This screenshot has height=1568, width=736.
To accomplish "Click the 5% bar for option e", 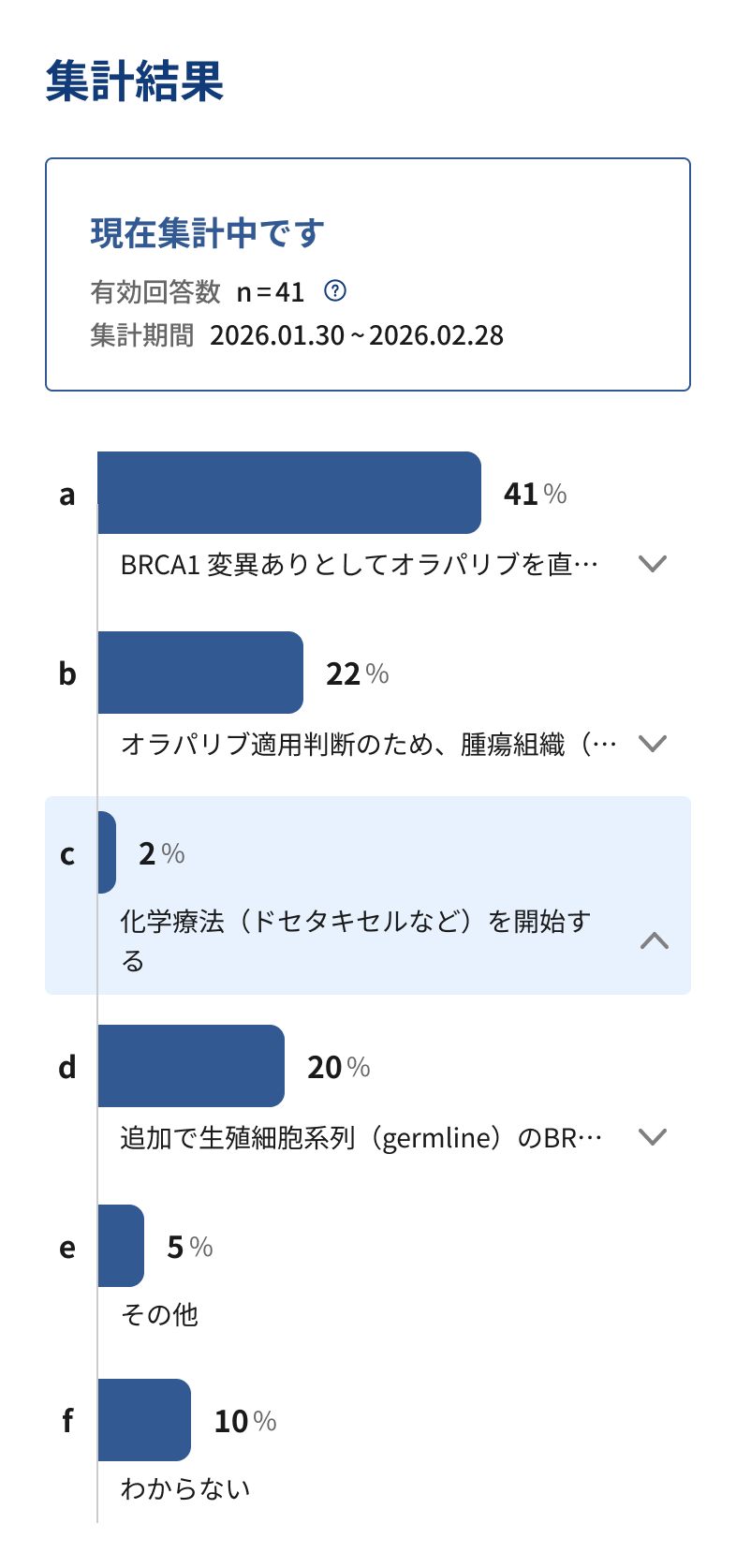I will coord(121,1246).
